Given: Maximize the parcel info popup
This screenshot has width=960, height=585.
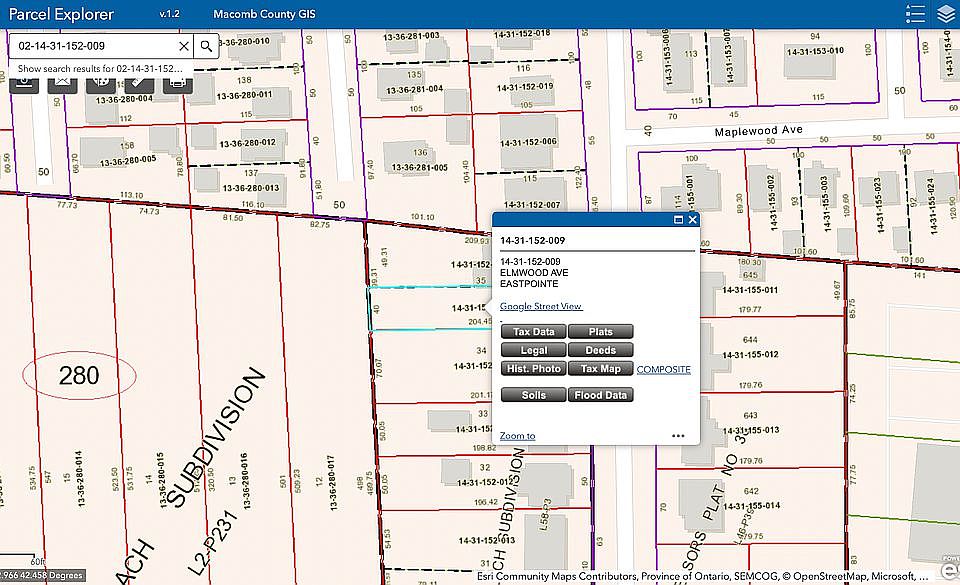Looking at the screenshot, I should click(678, 220).
